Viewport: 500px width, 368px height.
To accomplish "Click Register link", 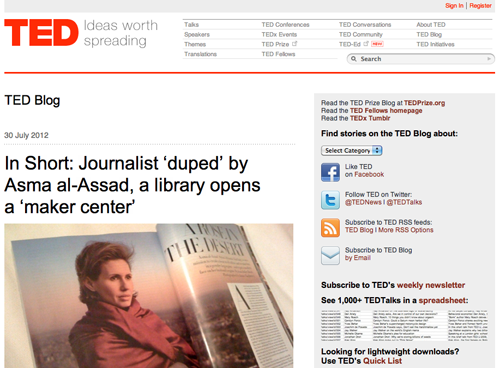I will (x=480, y=5).
